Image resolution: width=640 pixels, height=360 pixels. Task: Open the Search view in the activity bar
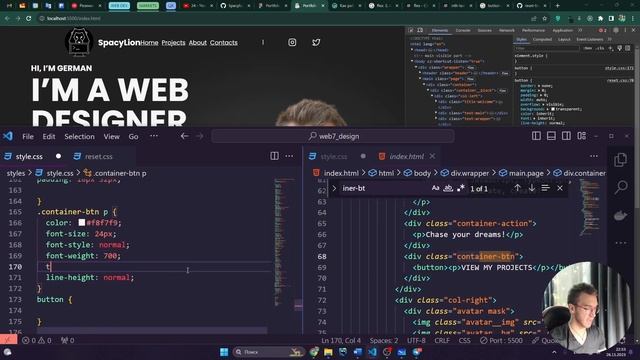pos(621,187)
